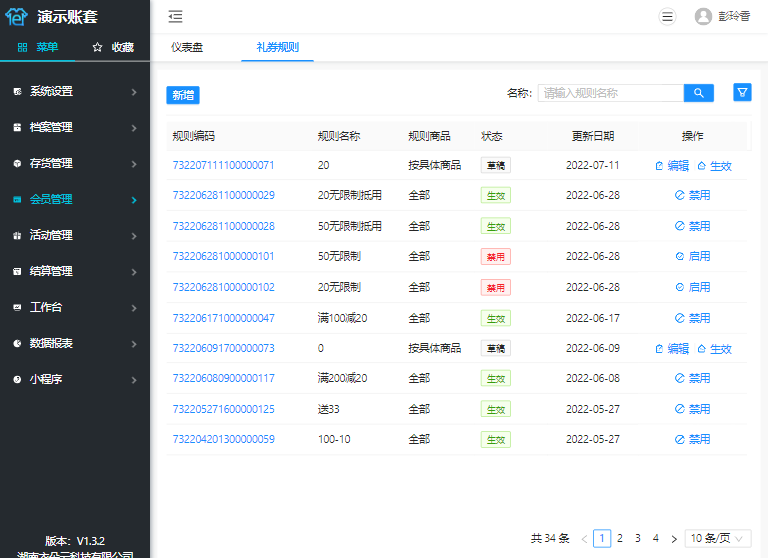The height and width of the screenshot is (558, 768).
Task: Open rule code 732204201300000059
Action: [x=223, y=439]
